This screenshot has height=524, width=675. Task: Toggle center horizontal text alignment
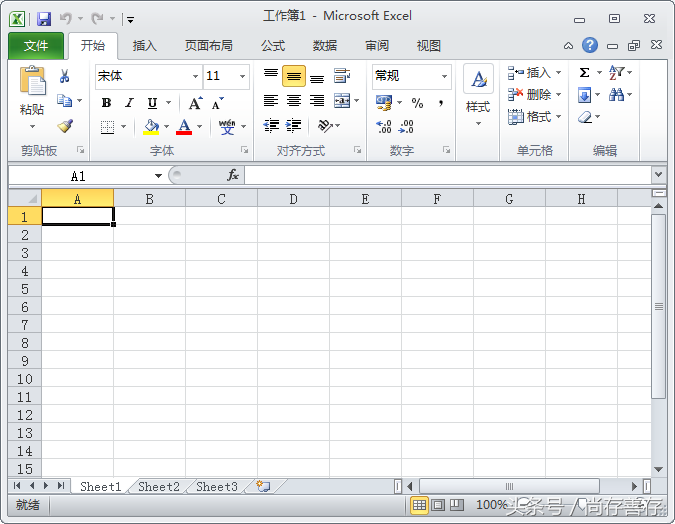tap(294, 101)
